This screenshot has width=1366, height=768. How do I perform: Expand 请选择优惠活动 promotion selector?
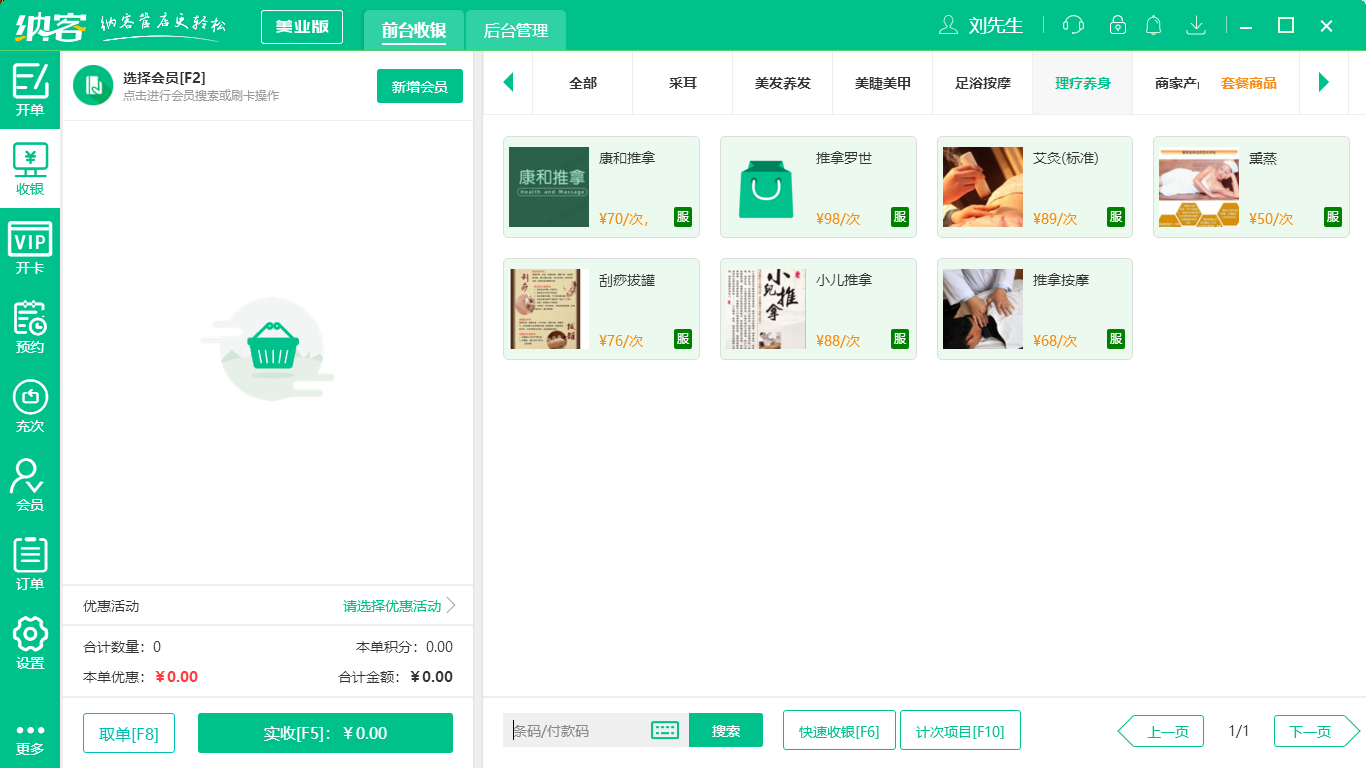[399, 606]
